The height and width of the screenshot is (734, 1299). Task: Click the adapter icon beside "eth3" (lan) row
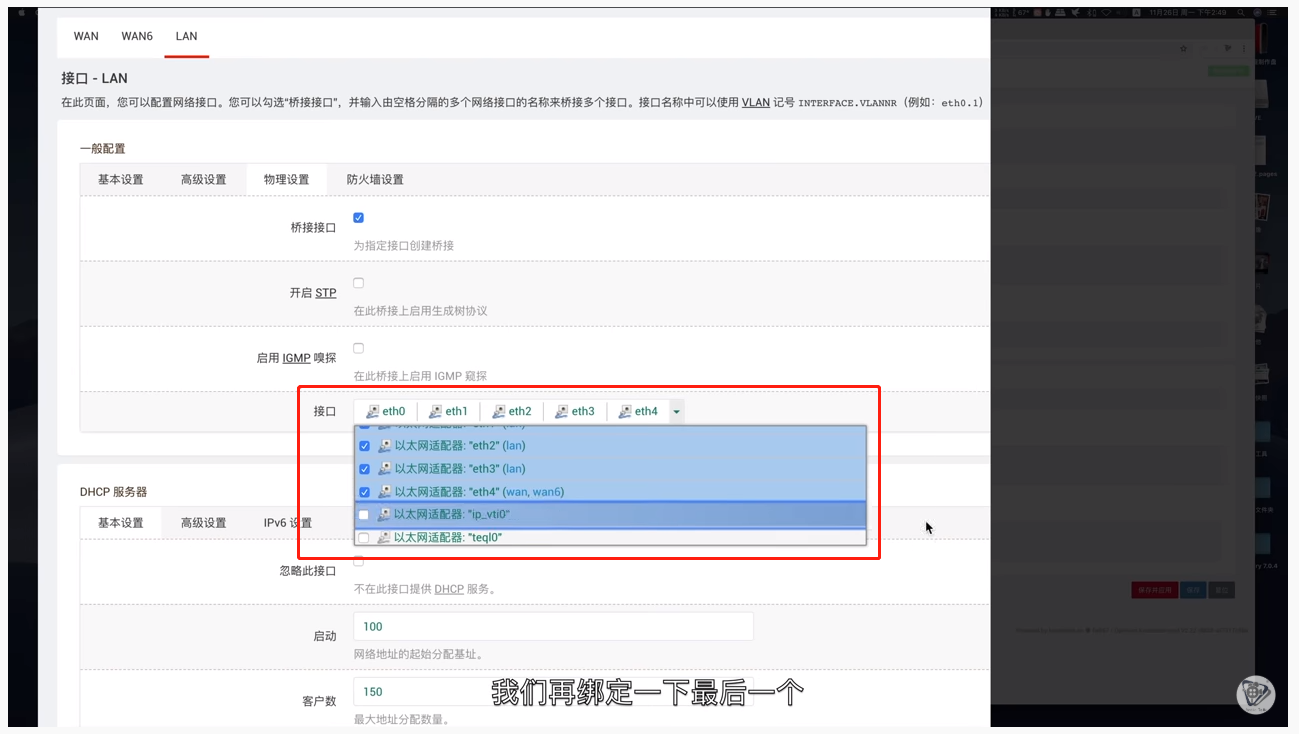tap(384, 469)
